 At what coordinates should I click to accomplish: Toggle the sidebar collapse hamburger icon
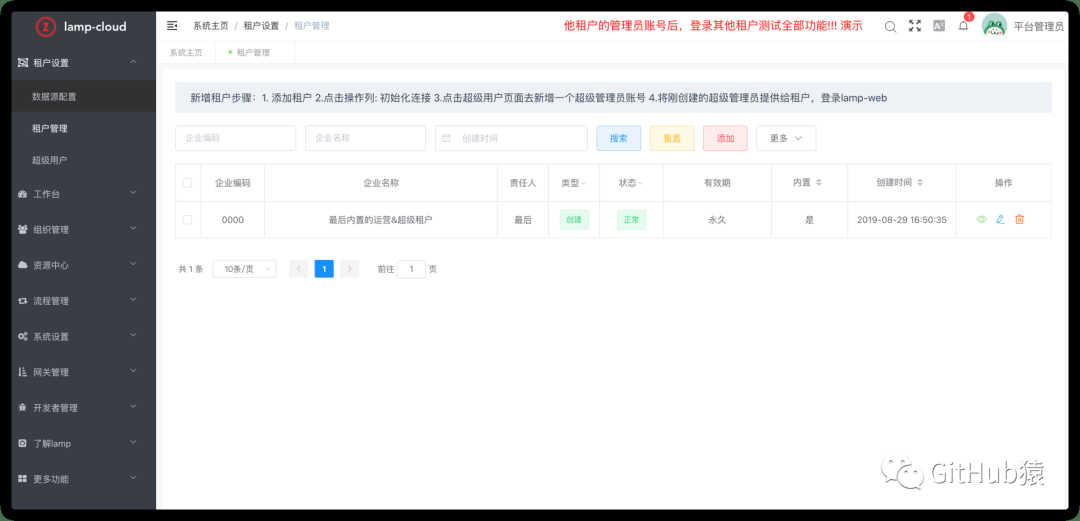(172, 25)
